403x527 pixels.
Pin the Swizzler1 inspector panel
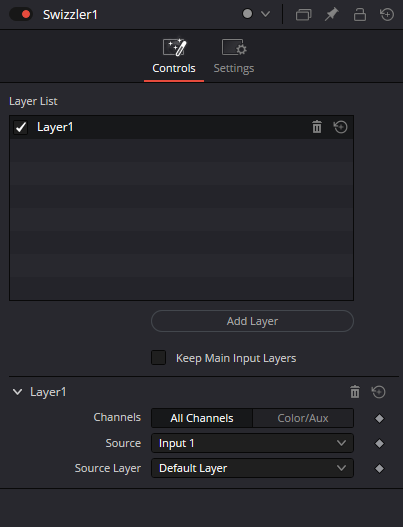point(331,14)
